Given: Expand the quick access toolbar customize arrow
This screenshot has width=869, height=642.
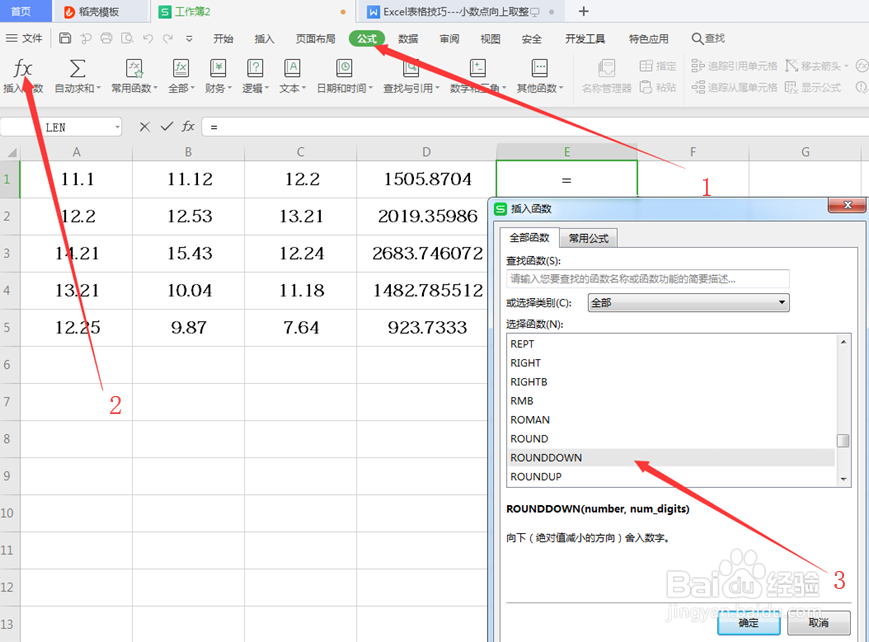Looking at the screenshot, I should 189,39.
